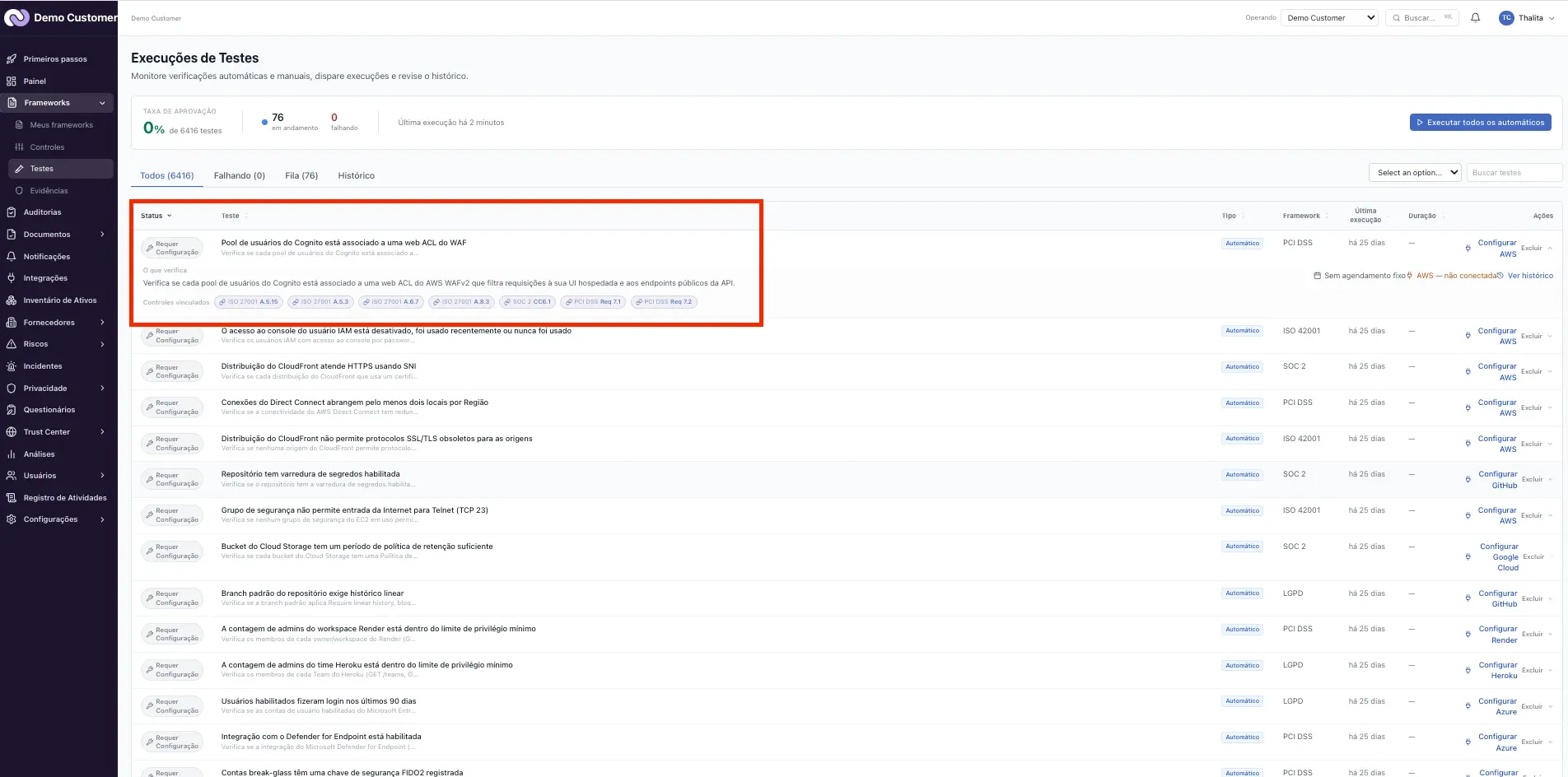The height and width of the screenshot is (777, 1568).
Task: Click the TC user avatar
Action: (x=1506, y=17)
